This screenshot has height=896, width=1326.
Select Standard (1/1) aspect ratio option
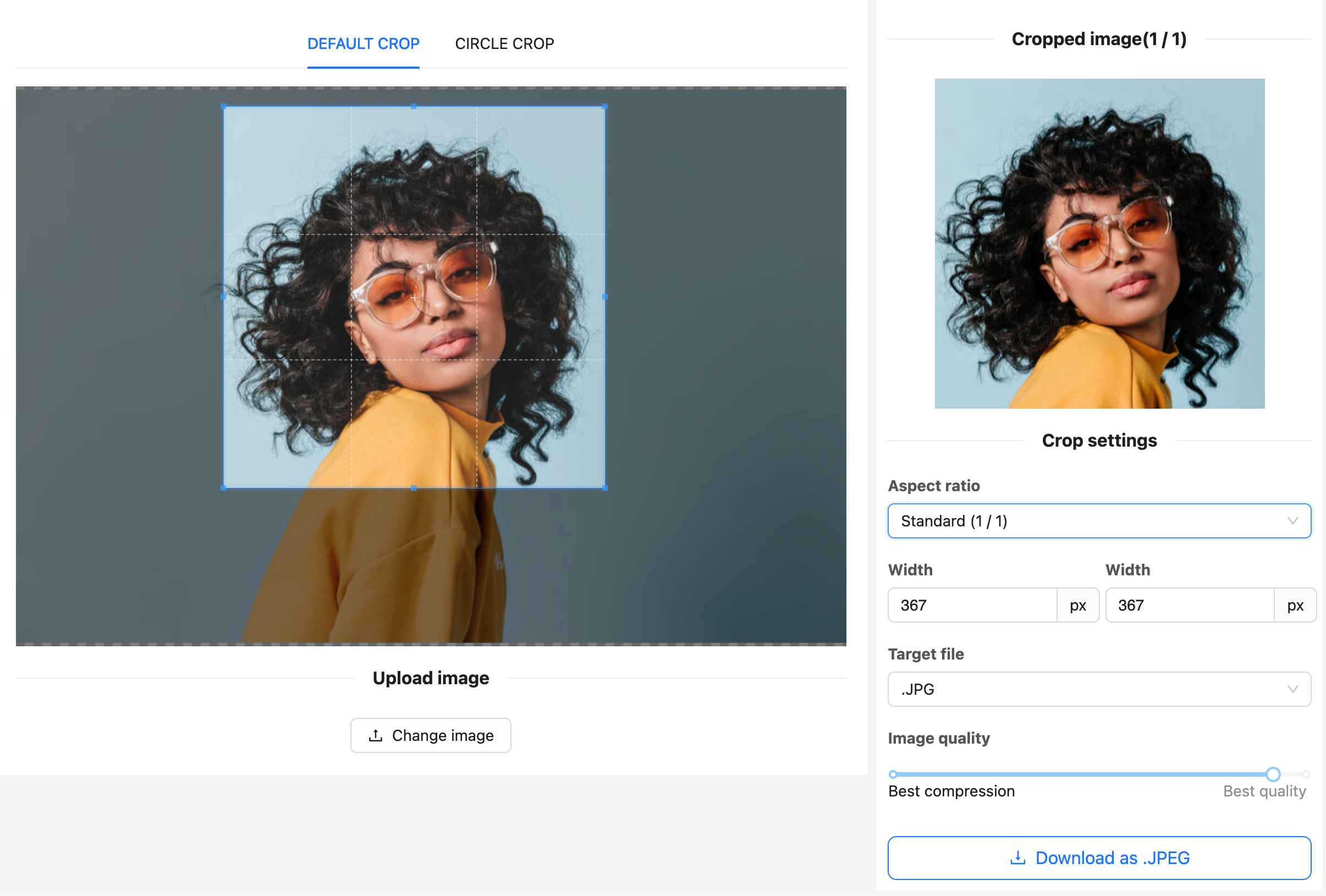[x=1099, y=520]
